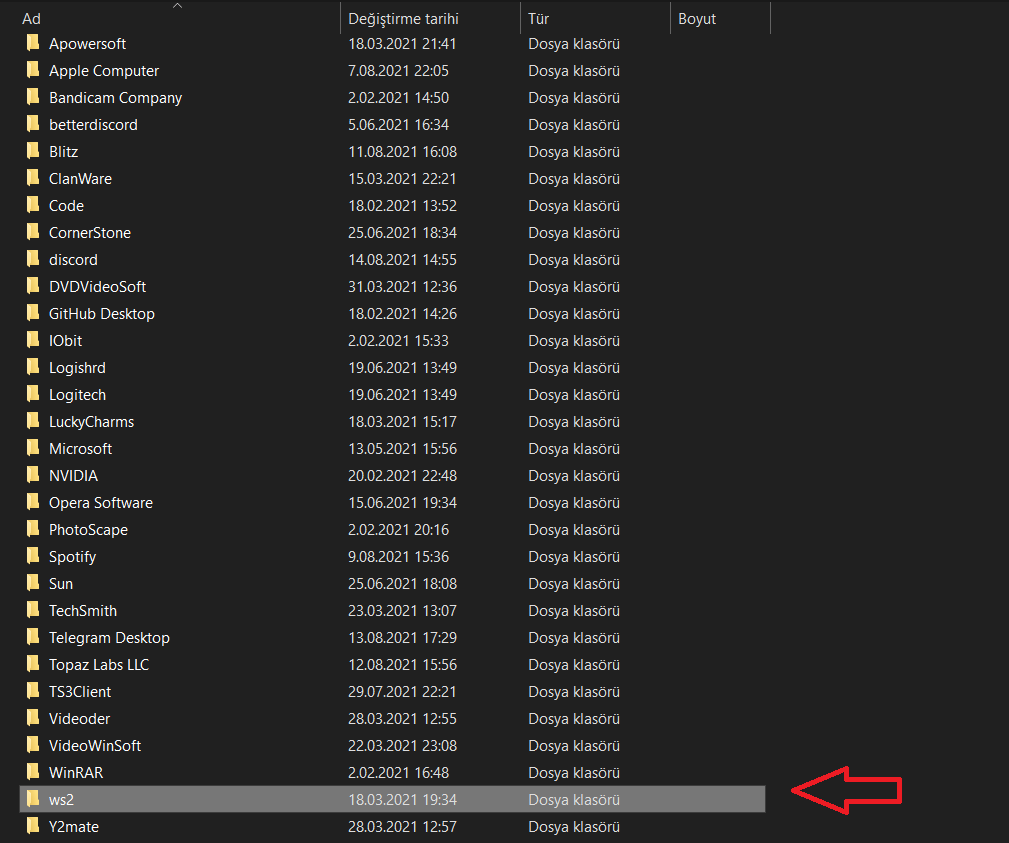Click the Blitz folder icon
The width and height of the screenshot is (1009, 843).
(x=33, y=151)
